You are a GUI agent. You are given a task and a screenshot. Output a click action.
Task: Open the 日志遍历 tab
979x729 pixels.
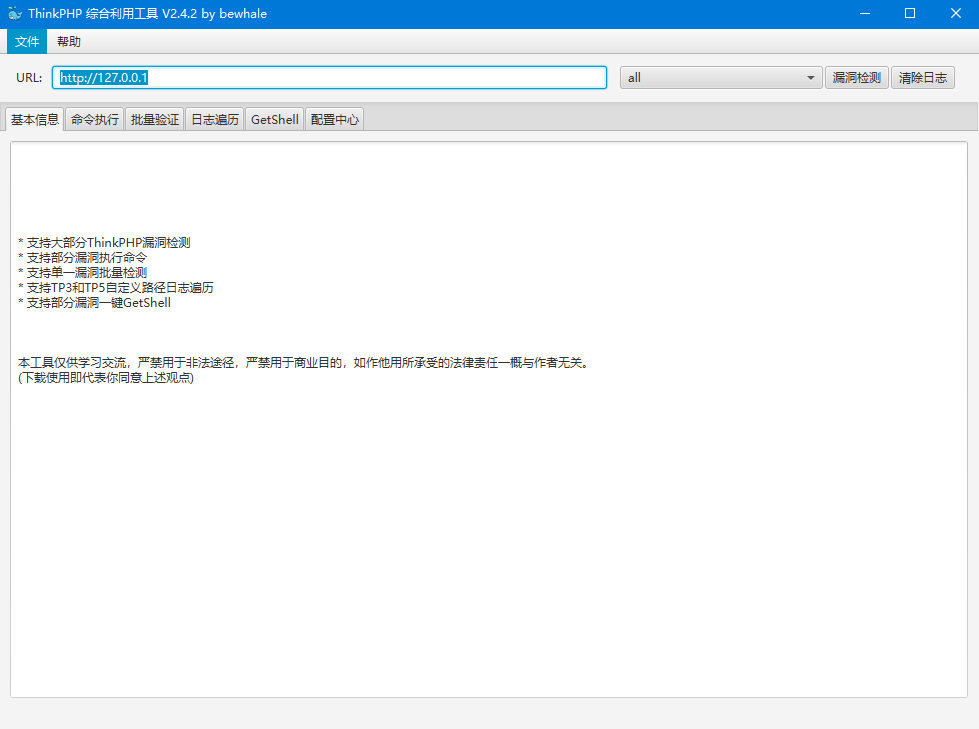(214, 118)
